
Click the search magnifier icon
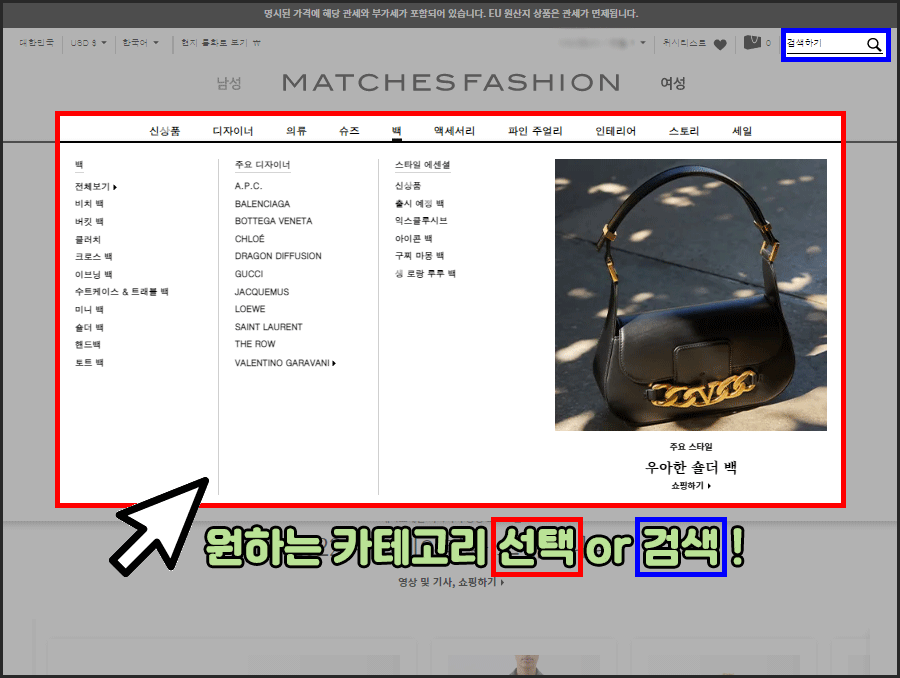(x=874, y=44)
